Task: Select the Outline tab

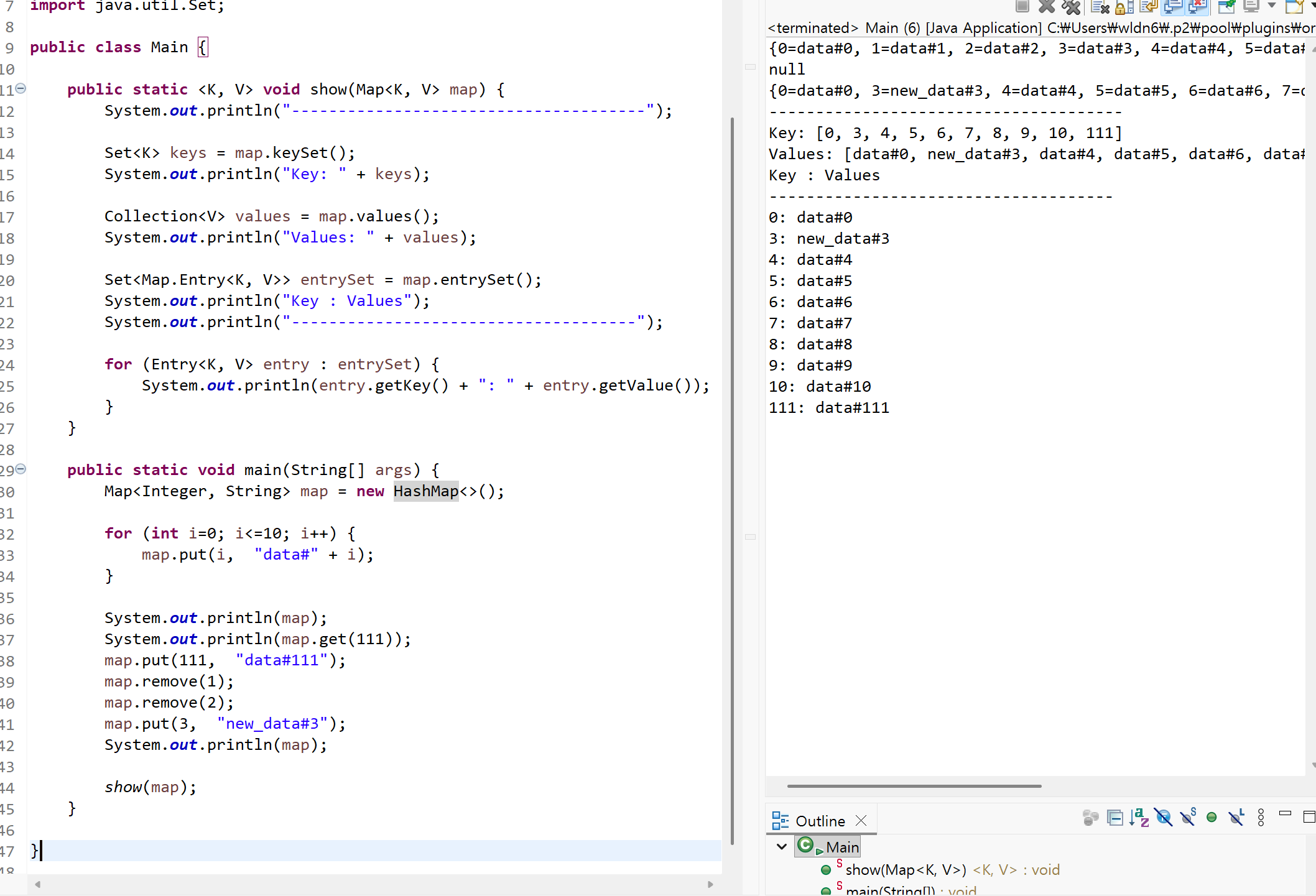Action: [819, 821]
